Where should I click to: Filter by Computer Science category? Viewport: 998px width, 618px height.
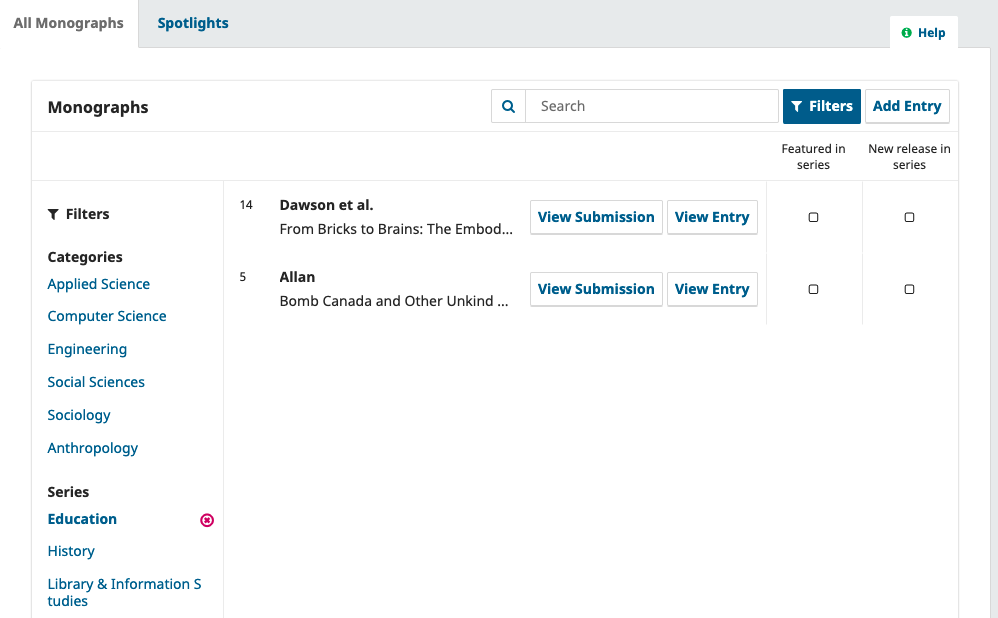pos(107,316)
